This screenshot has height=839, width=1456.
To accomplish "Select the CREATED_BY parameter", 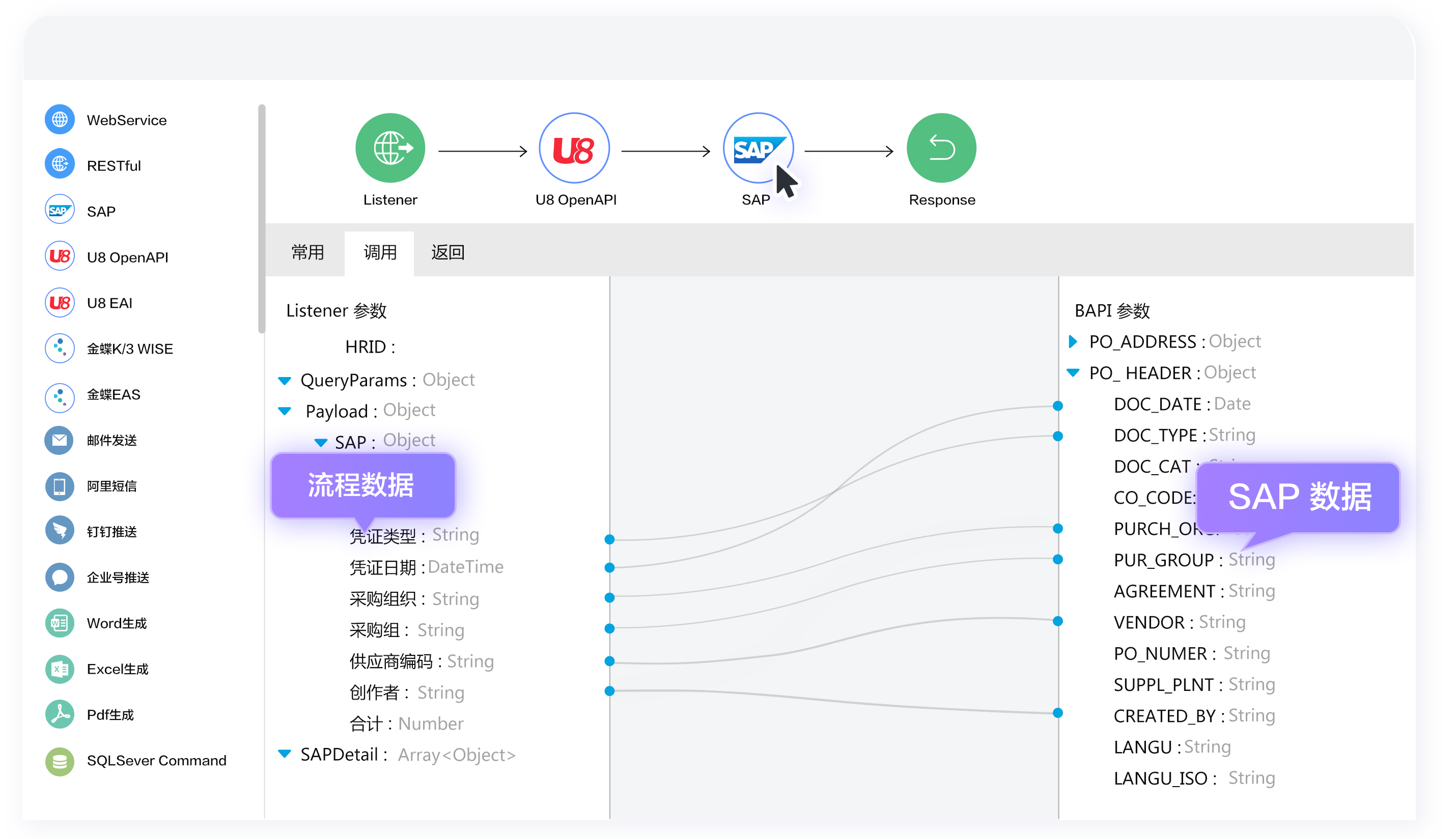I will pos(1194,715).
